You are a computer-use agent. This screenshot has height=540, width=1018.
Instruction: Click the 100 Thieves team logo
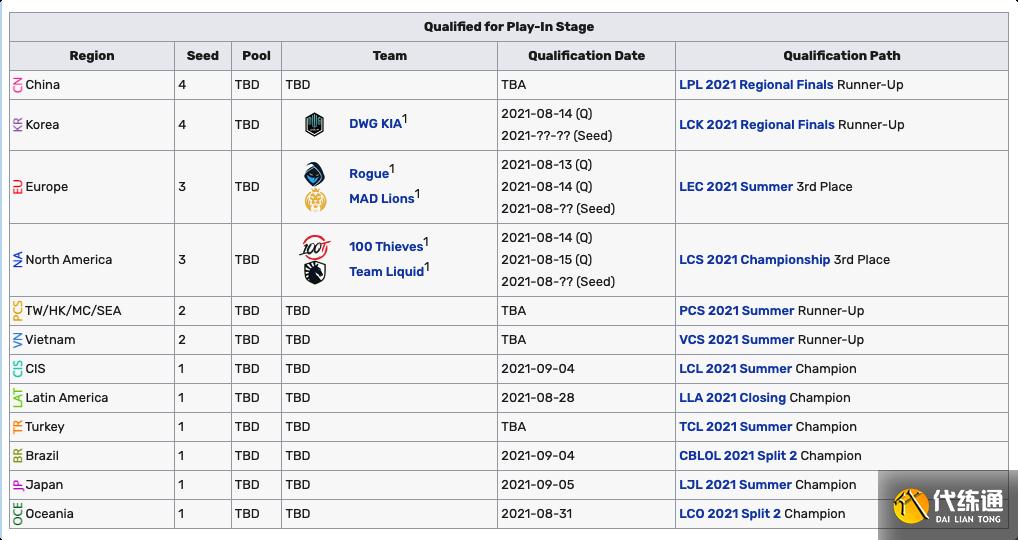314,246
